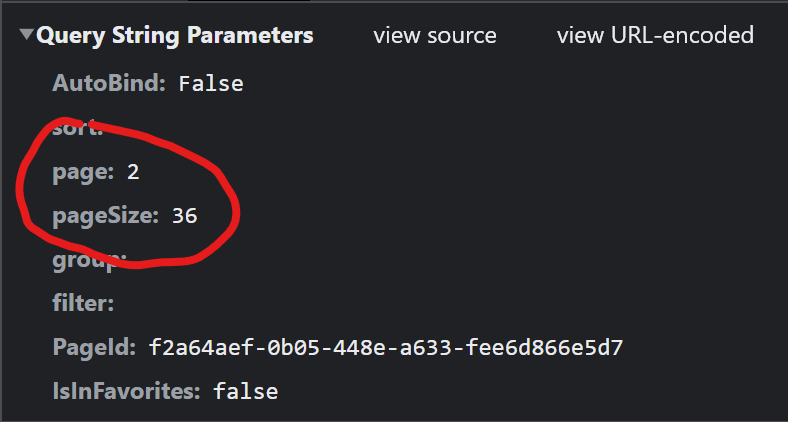Switch to view URL-encoded
The image size is (788, 422).
tap(655, 36)
